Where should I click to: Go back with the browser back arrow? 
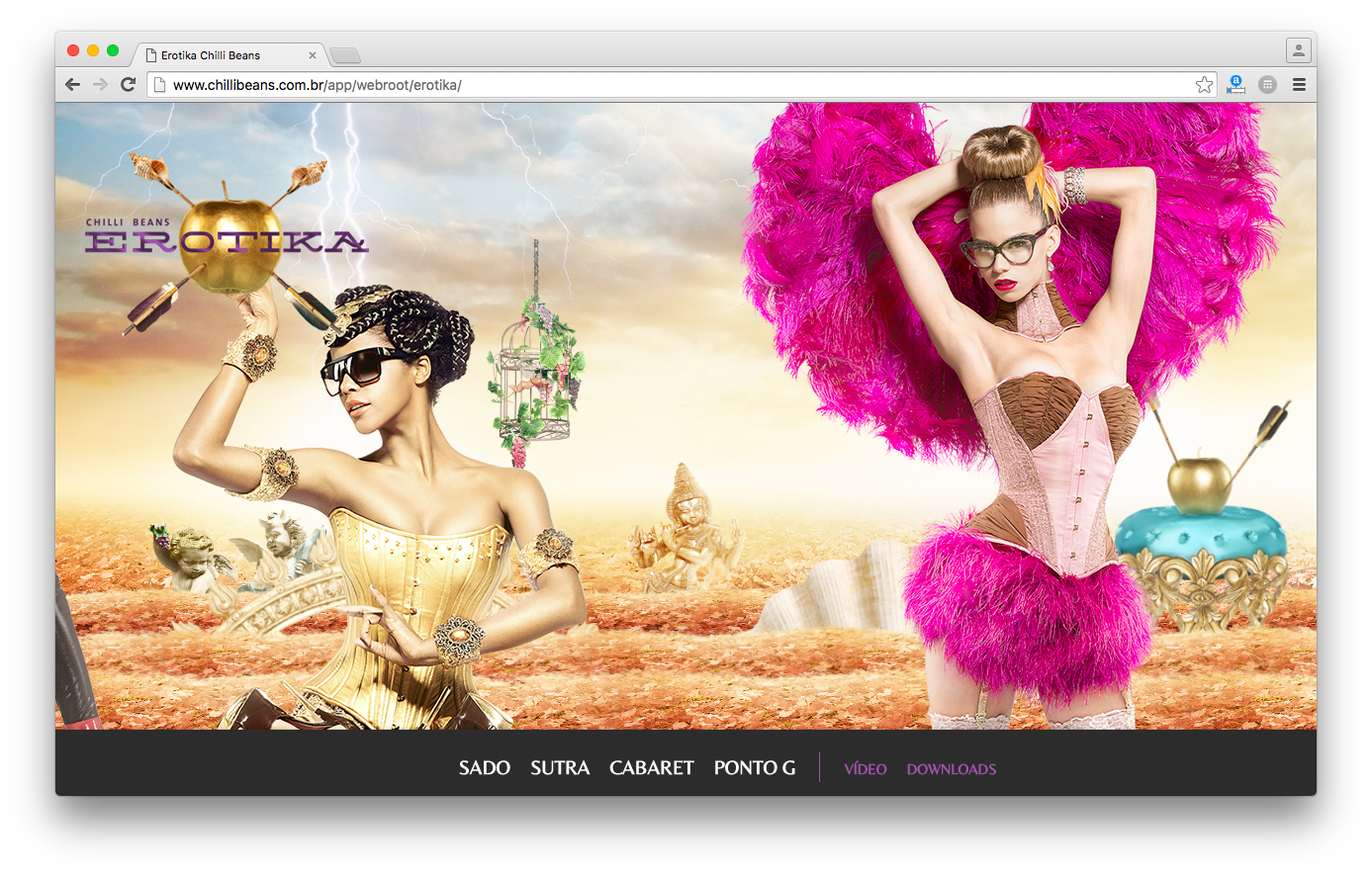click(x=72, y=85)
